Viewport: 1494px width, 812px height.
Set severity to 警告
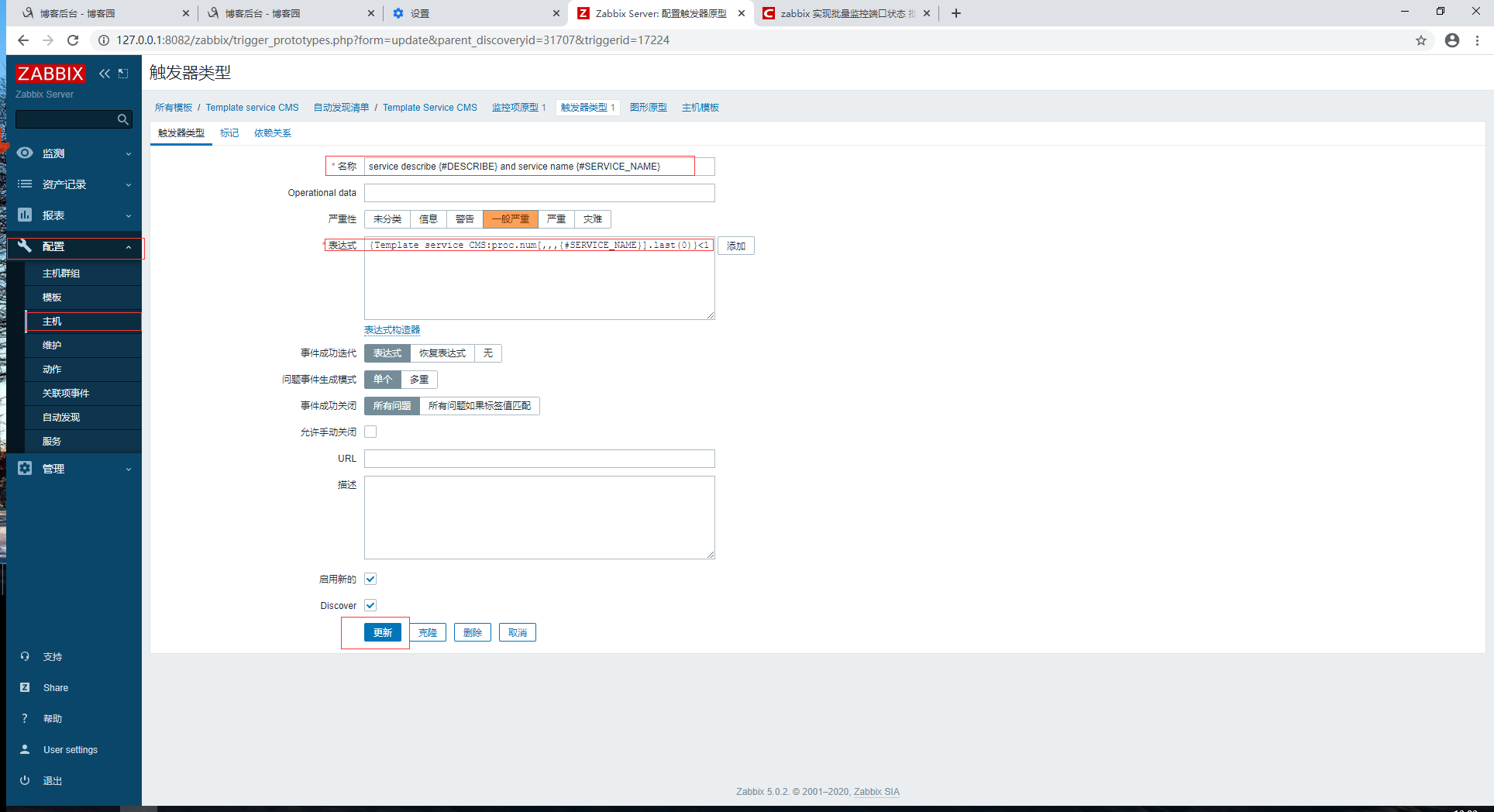pyautogui.click(x=465, y=219)
